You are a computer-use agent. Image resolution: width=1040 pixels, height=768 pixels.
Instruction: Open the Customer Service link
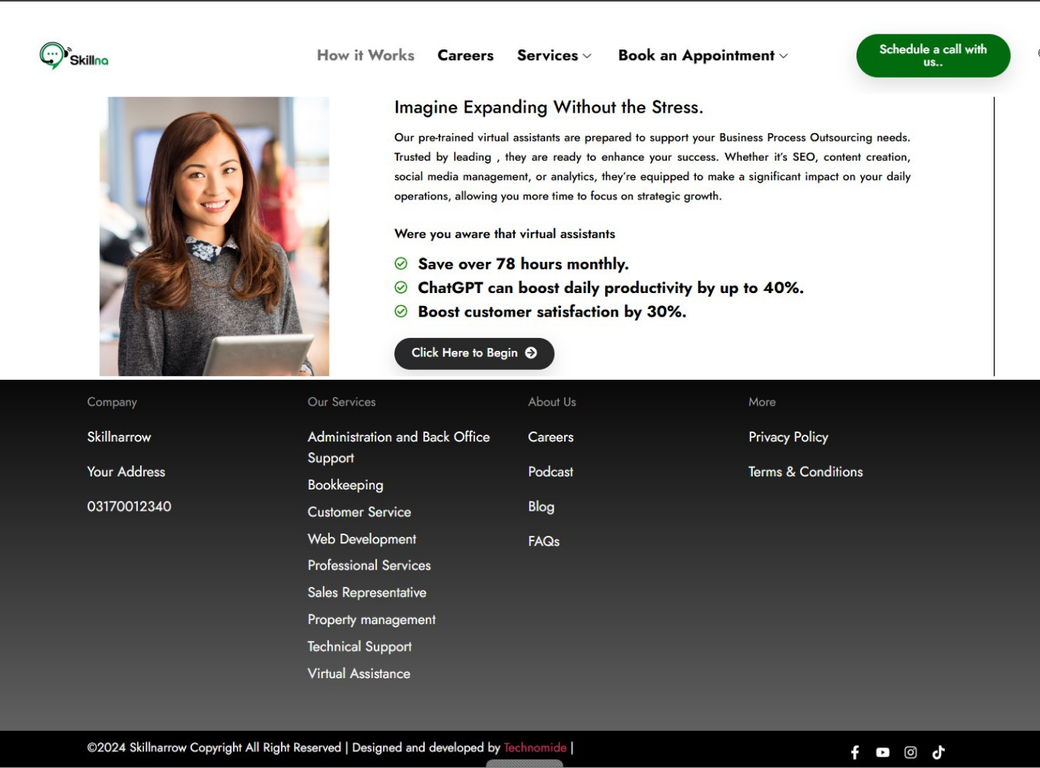(x=359, y=512)
